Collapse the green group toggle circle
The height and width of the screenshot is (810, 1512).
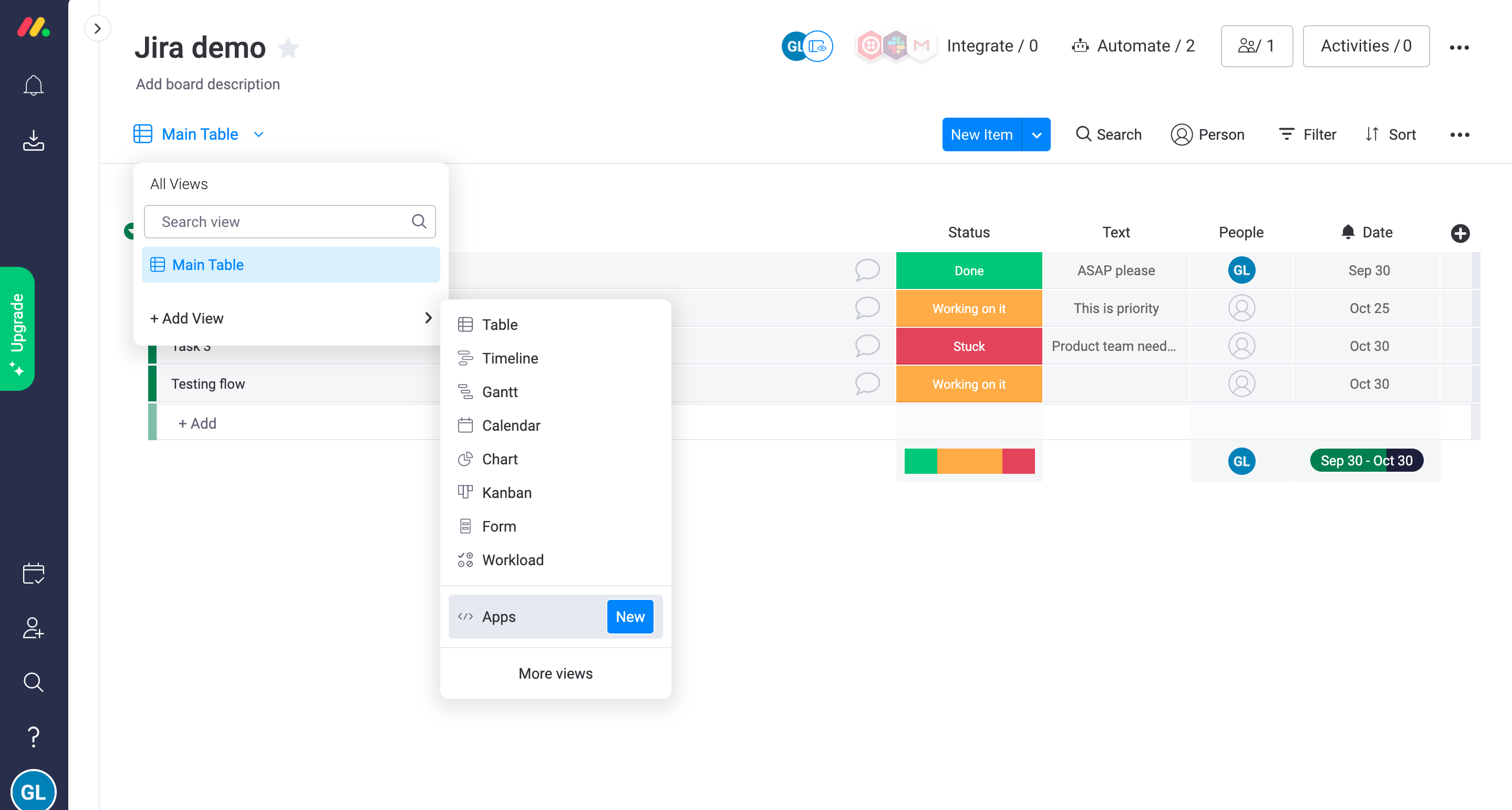point(129,231)
